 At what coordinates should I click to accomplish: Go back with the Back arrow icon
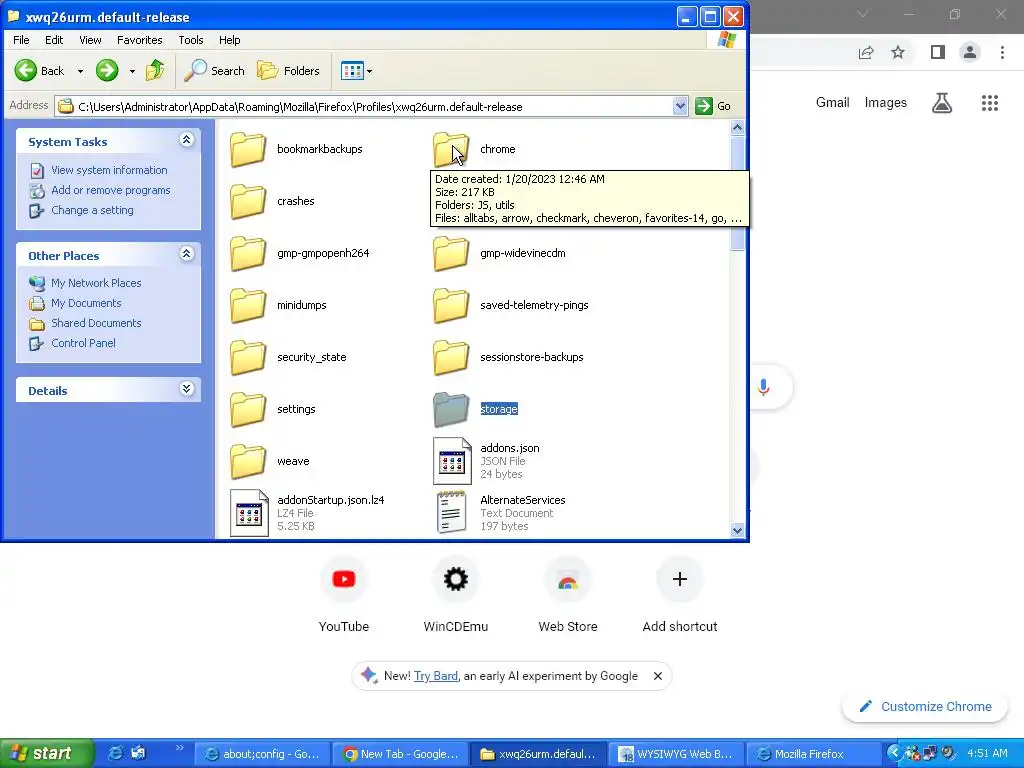click(x=26, y=71)
